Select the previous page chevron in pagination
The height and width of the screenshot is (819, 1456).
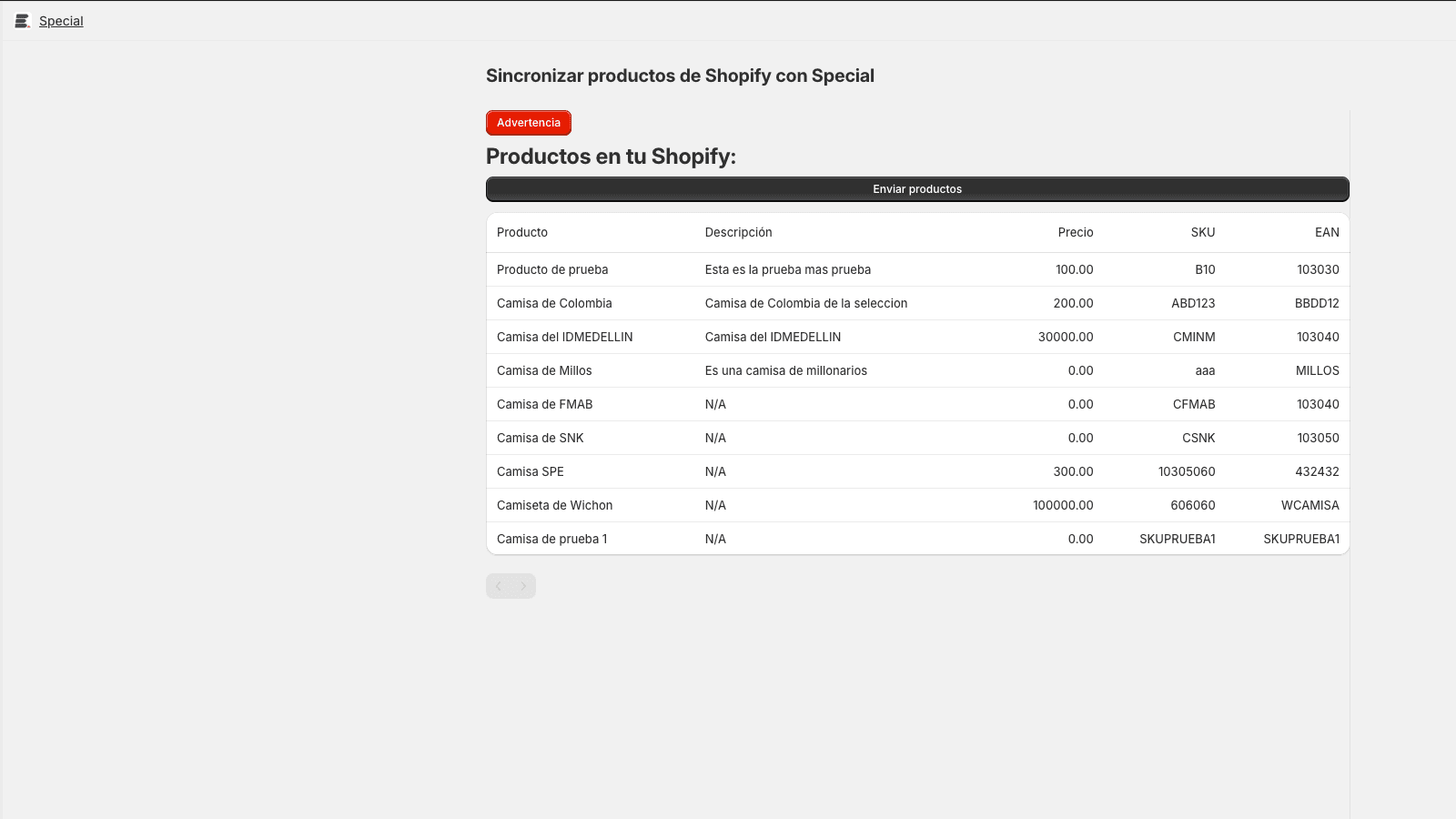pos(498,586)
